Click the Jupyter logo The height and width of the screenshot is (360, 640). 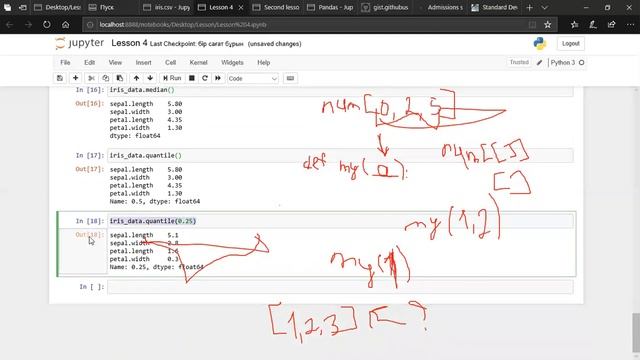[x=80, y=43]
